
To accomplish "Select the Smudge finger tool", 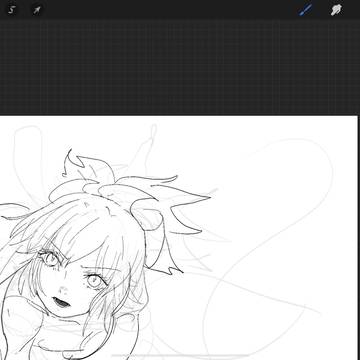I will (336, 10).
